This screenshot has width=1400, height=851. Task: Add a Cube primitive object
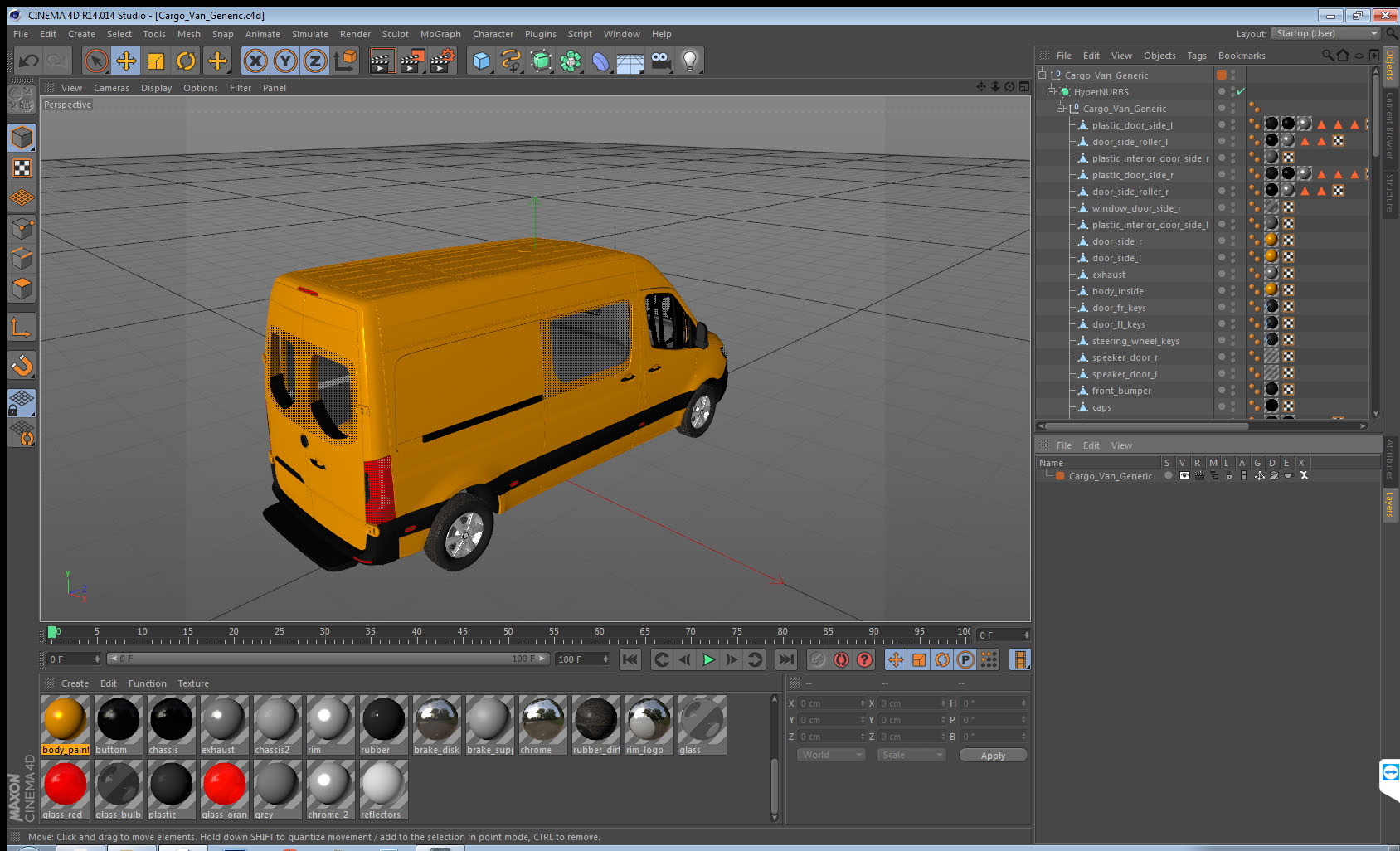click(481, 61)
